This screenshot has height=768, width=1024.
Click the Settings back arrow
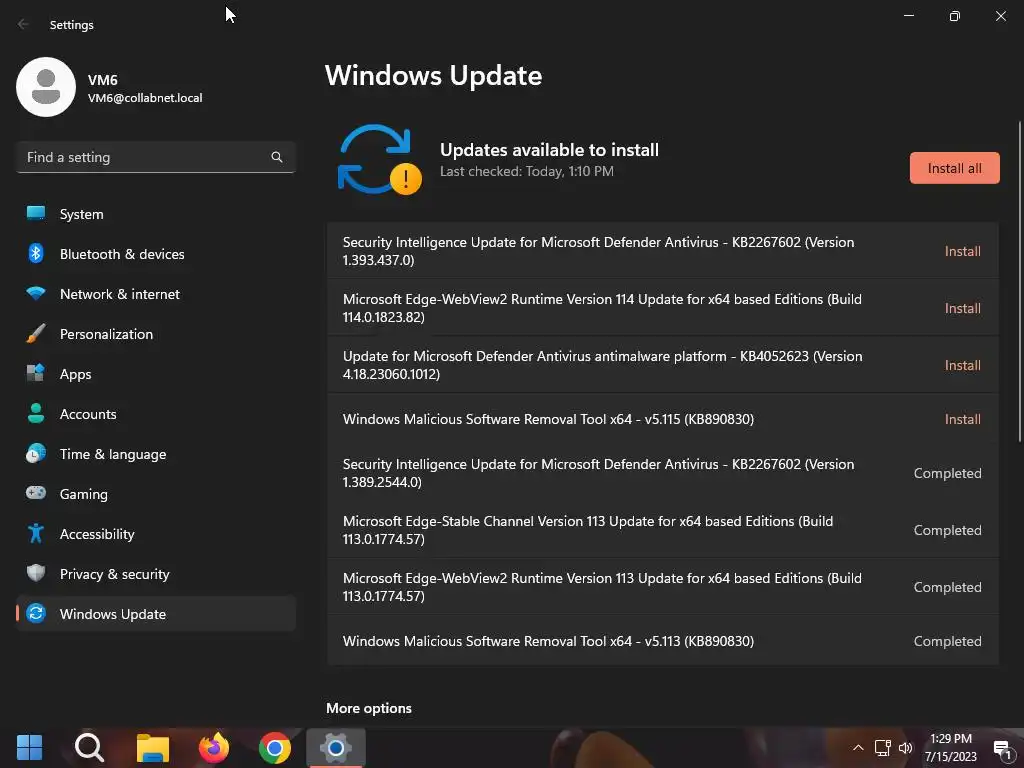pos(23,24)
